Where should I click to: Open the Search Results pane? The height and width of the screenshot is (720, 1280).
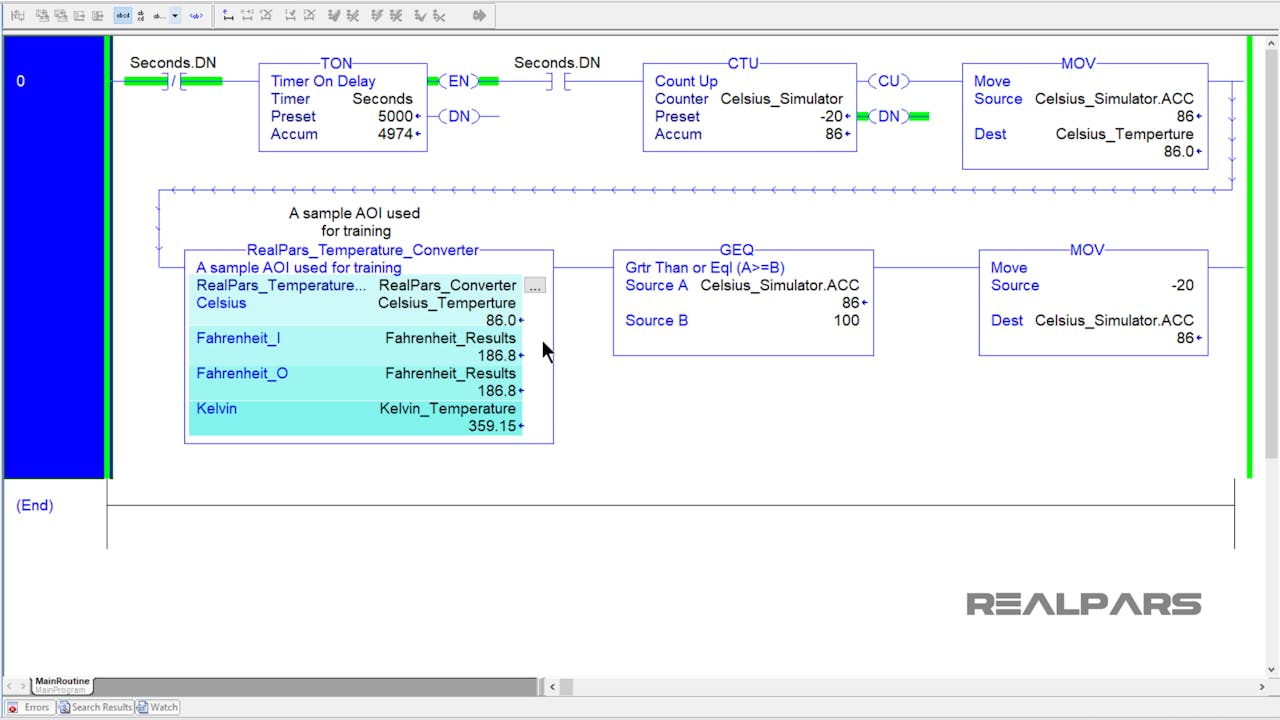pyautogui.click(x=95, y=707)
